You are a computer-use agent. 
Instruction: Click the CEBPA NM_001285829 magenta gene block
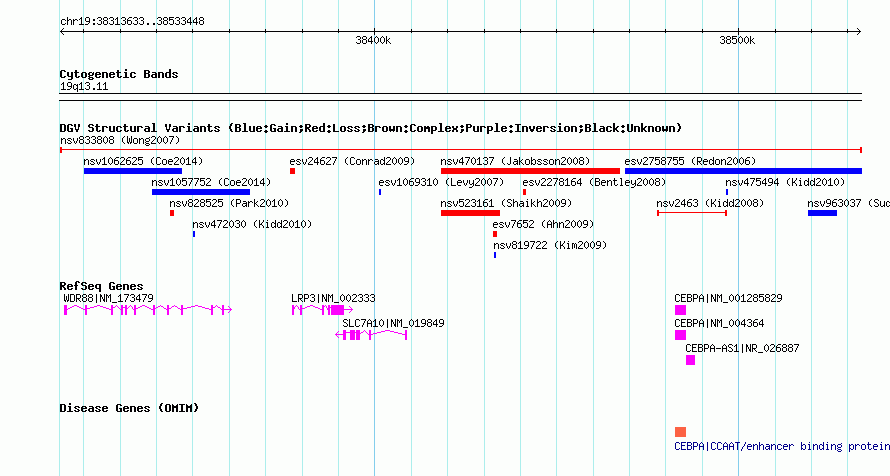click(680, 310)
